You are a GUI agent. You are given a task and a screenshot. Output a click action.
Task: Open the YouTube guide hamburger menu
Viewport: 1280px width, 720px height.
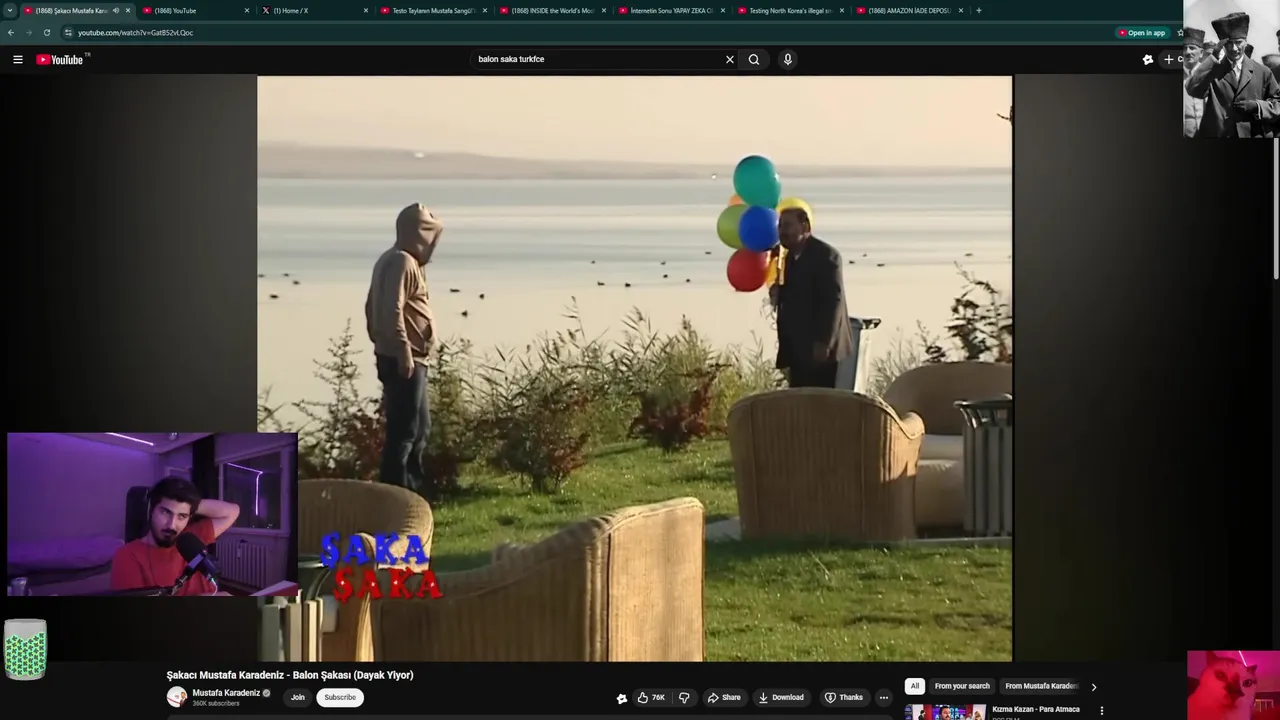click(x=18, y=60)
